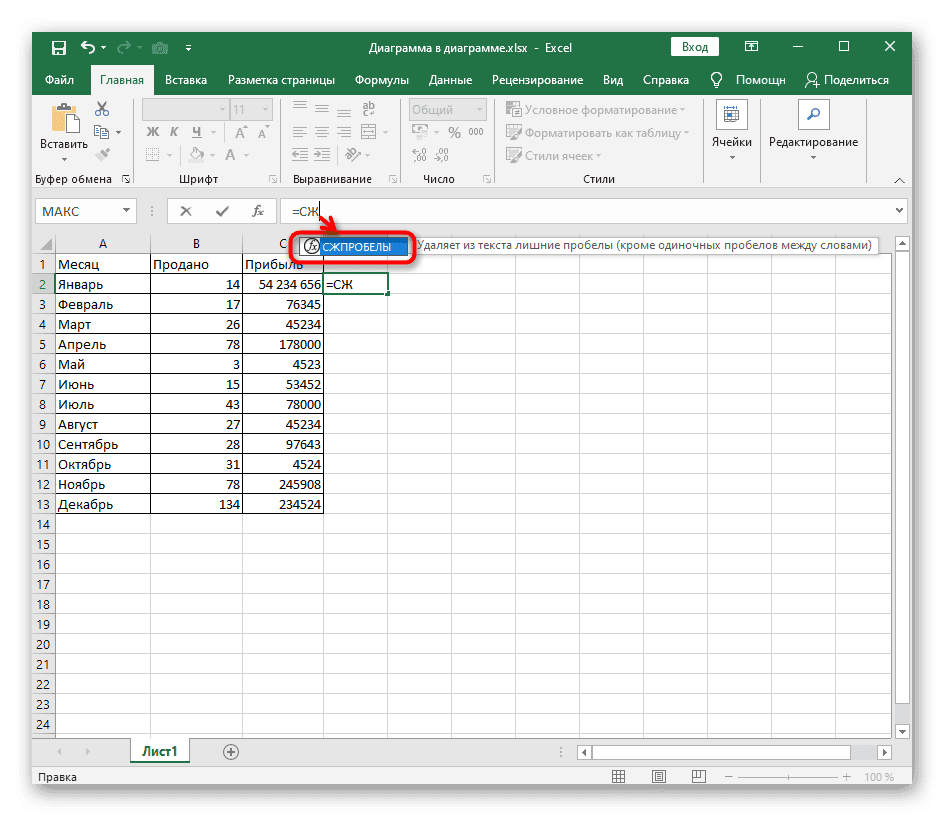Switch to the Вставка ribbon tab
This screenshot has width=944, height=816.
coord(186,80)
